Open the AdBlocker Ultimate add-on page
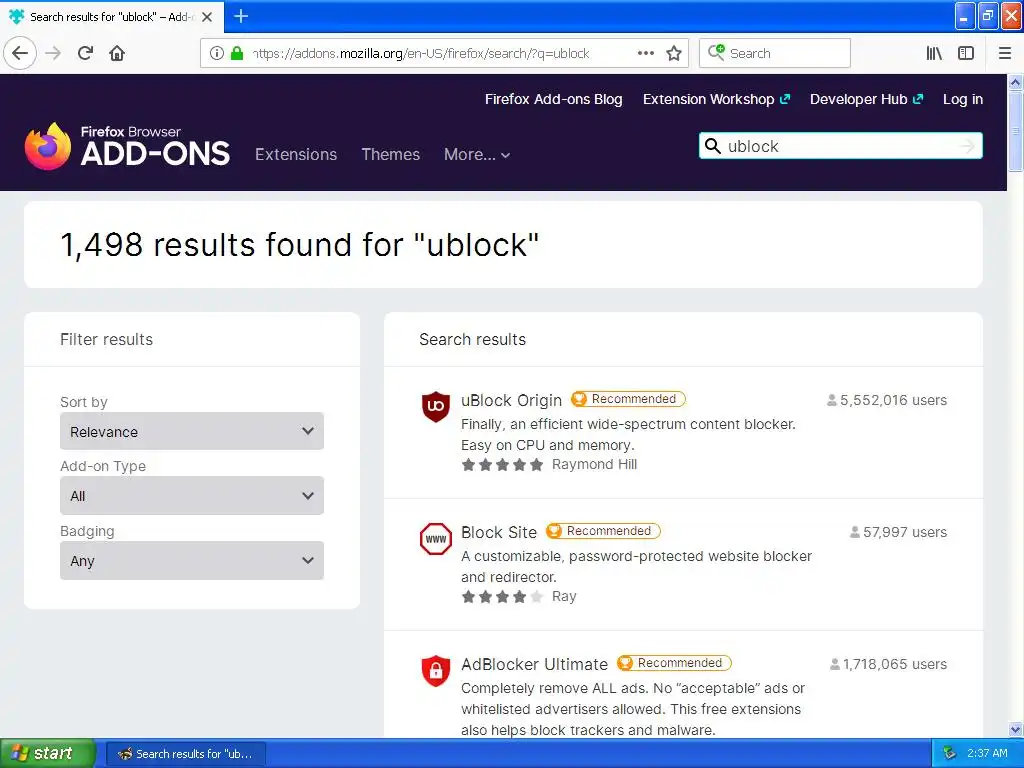 [x=534, y=664]
